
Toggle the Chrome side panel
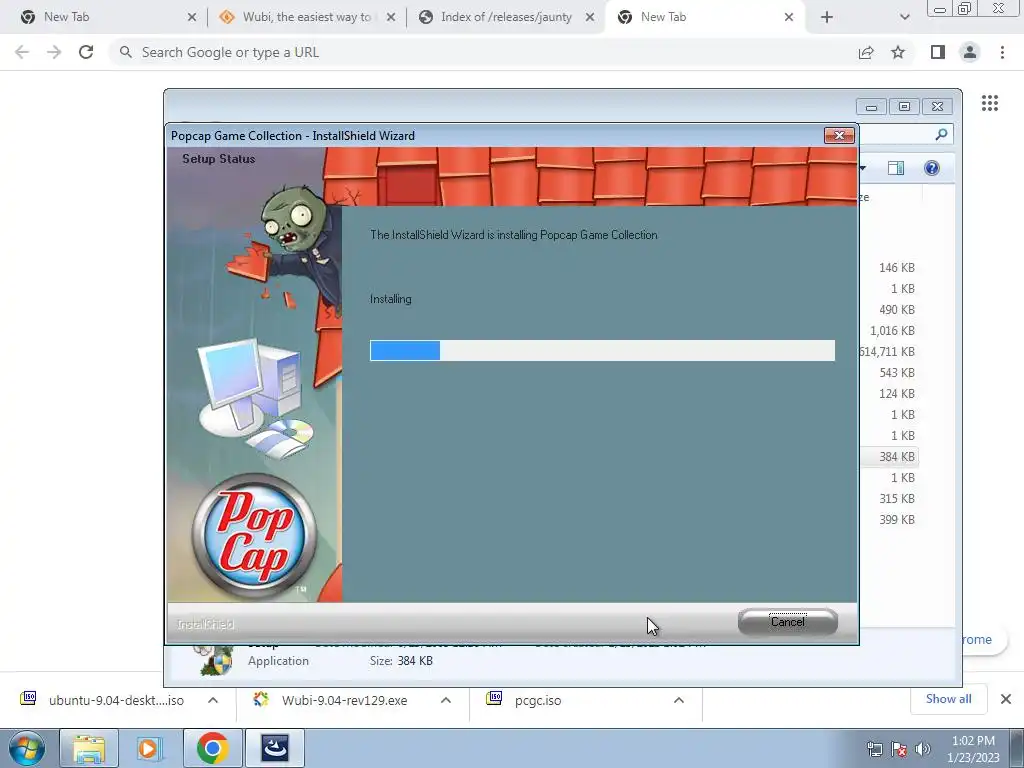[x=938, y=52]
